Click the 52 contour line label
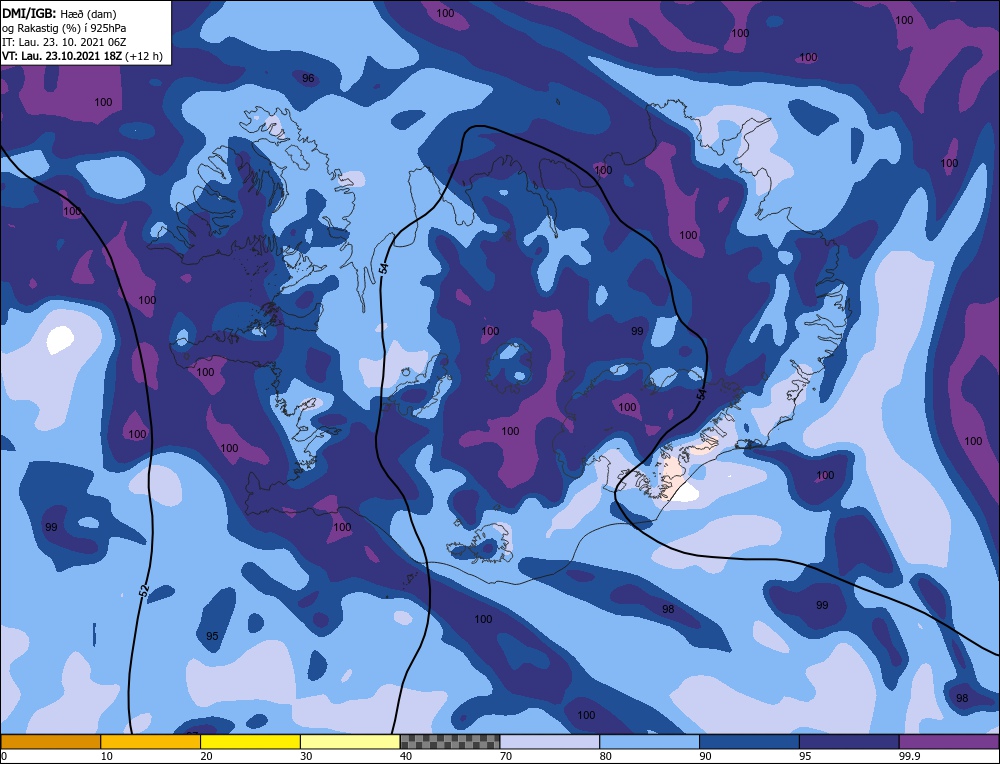Screen dimensions: 1000x764 pyautogui.click(x=144, y=591)
